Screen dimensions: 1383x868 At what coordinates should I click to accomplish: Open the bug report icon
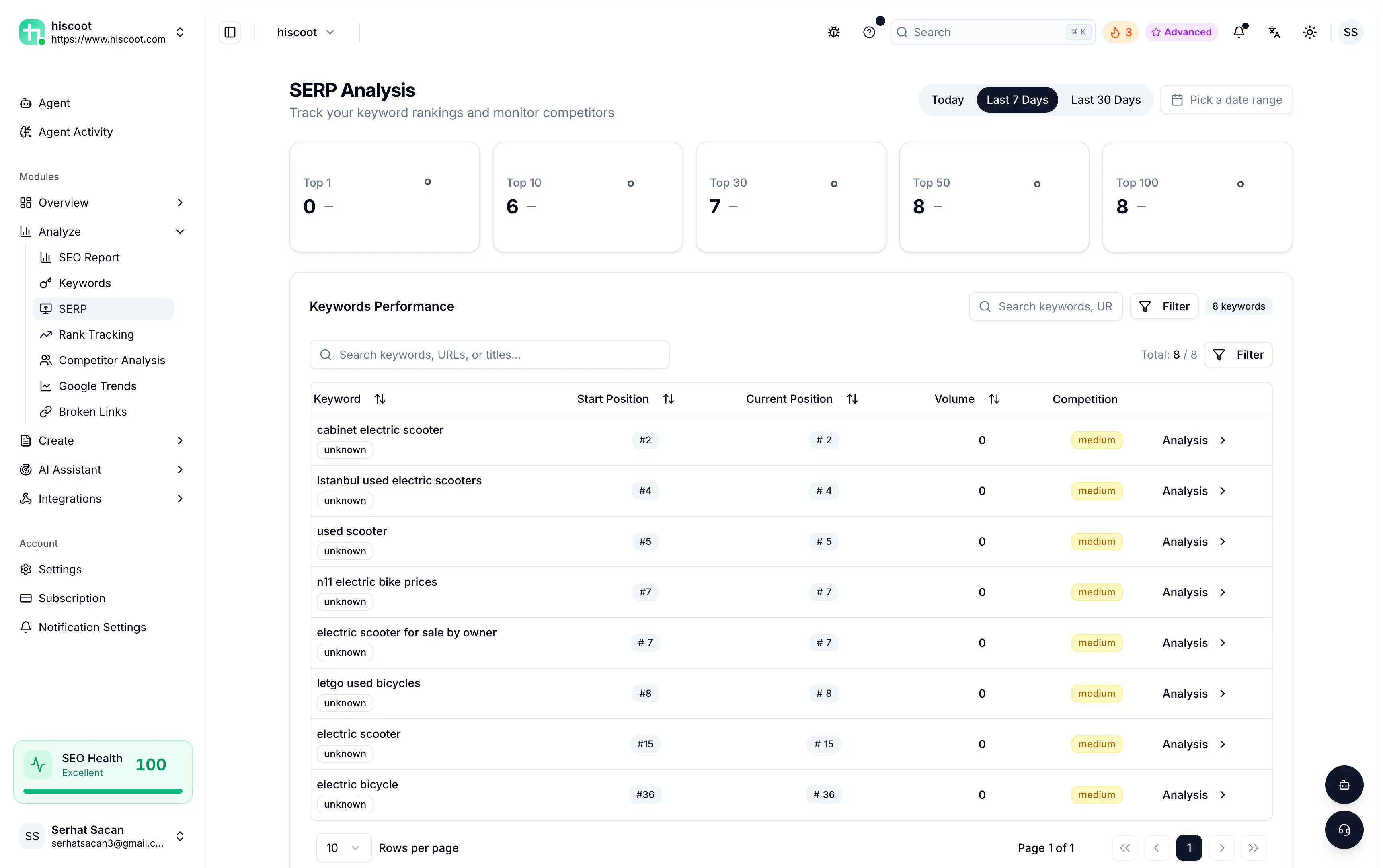(x=833, y=32)
